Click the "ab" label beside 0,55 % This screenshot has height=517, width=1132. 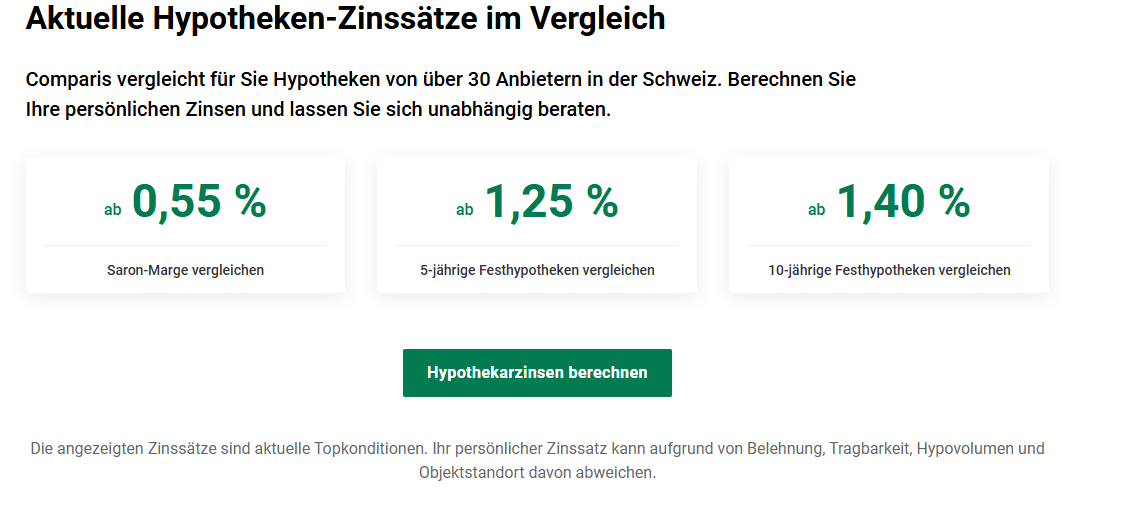(112, 210)
